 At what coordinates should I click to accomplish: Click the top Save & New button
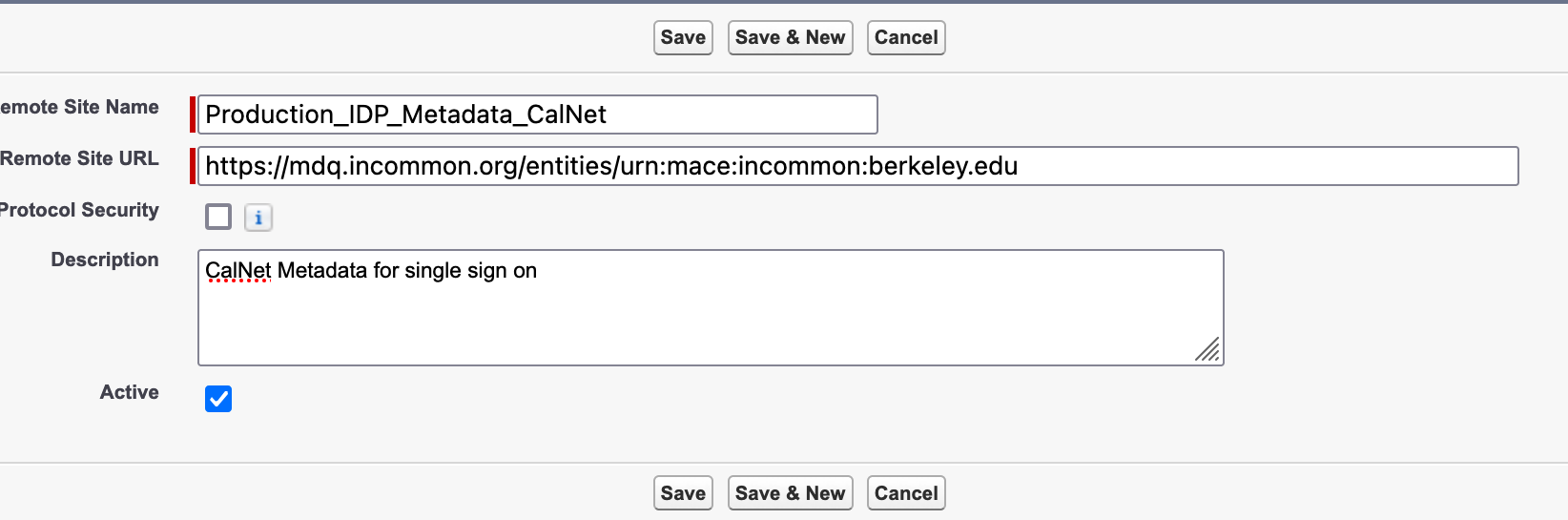point(790,38)
